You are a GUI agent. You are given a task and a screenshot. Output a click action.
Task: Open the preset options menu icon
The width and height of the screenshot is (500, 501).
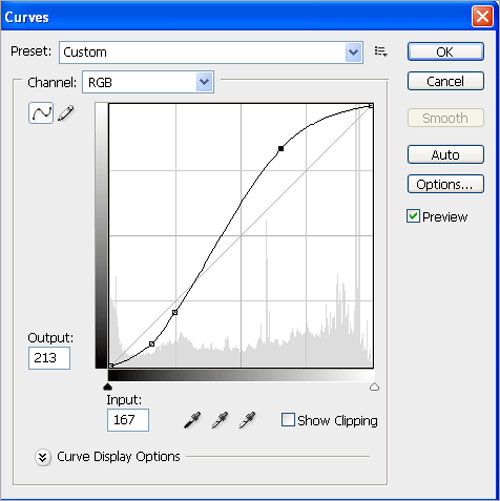(x=381, y=52)
